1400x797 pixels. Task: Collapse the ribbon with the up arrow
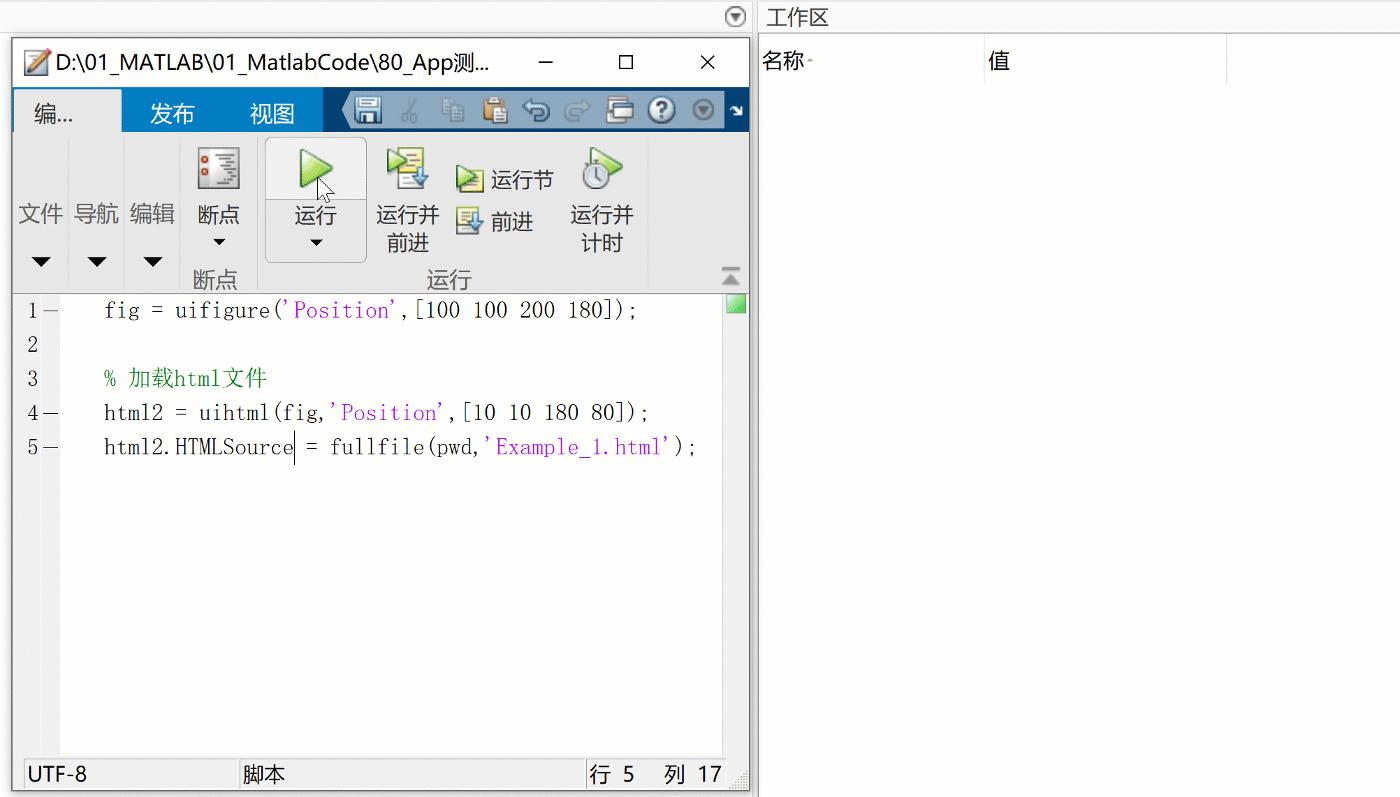point(729,276)
